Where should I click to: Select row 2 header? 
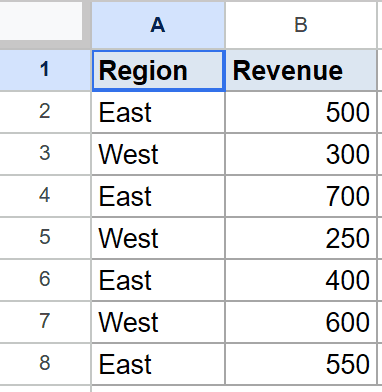point(45,112)
